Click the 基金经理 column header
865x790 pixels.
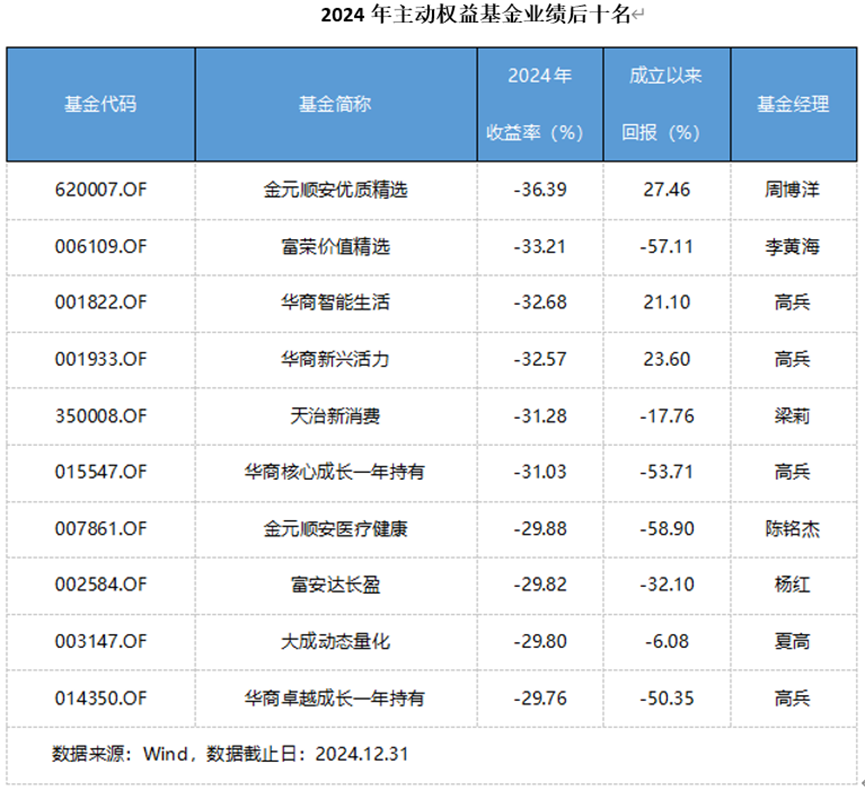pyautogui.click(x=793, y=104)
